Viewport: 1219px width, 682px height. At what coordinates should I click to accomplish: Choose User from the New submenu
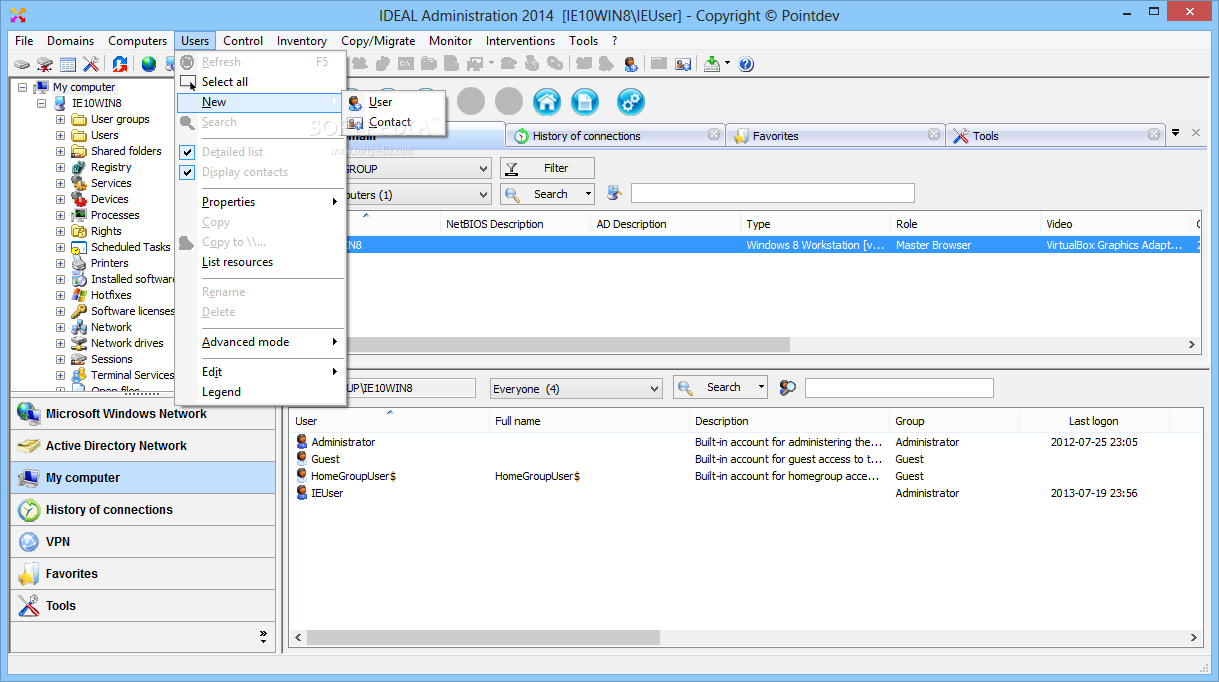tap(393, 102)
